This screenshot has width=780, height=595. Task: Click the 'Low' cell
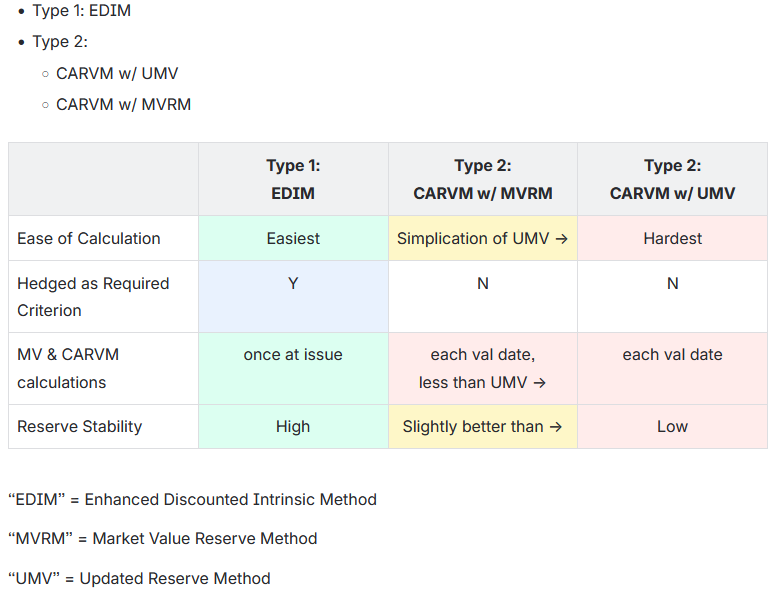pyautogui.click(x=672, y=426)
